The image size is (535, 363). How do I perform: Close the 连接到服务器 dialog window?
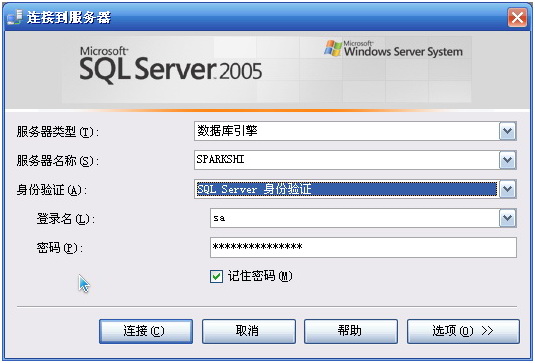click(x=517, y=17)
